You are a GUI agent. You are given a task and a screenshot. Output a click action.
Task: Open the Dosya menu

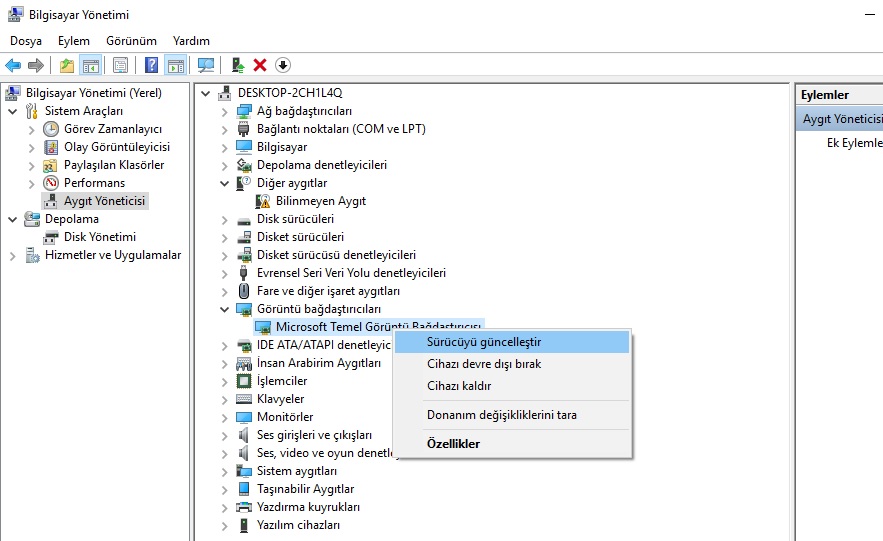pyautogui.click(x=26, y=41)
